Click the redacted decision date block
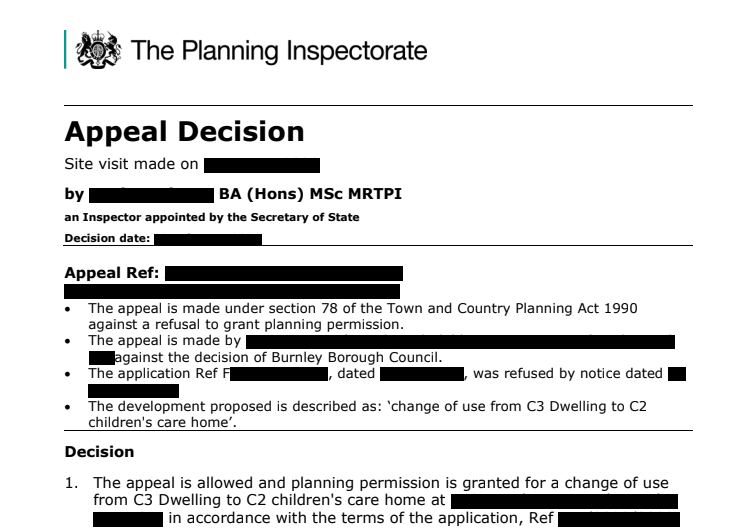The width and height of the screenshot is (744, 529). click(x=208, y=239)
